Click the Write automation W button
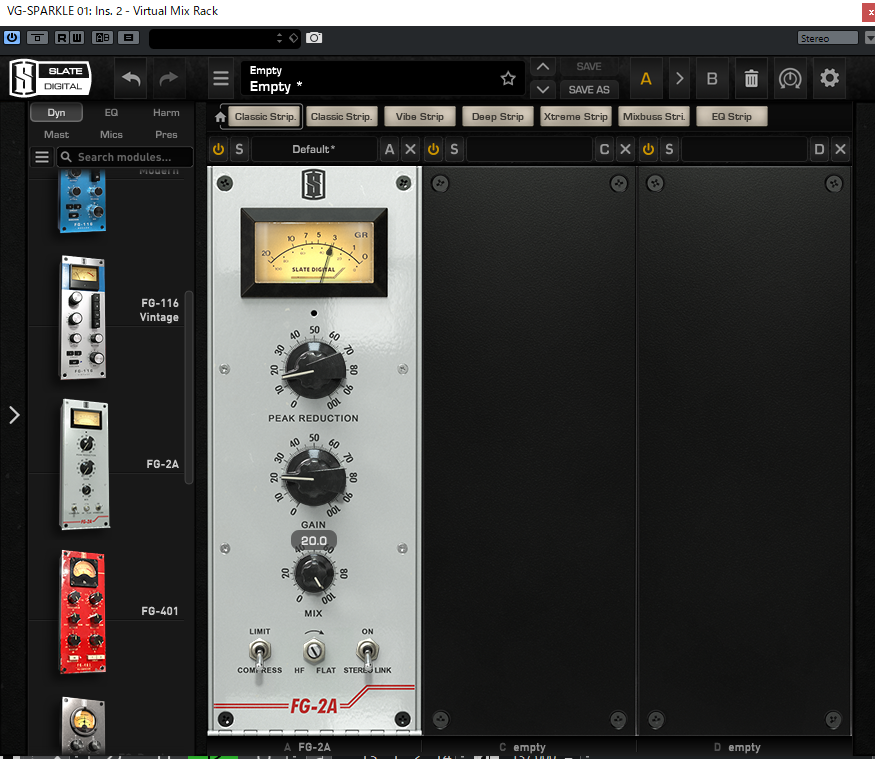This screenshot has height=759, width=875. pos(77,37)
